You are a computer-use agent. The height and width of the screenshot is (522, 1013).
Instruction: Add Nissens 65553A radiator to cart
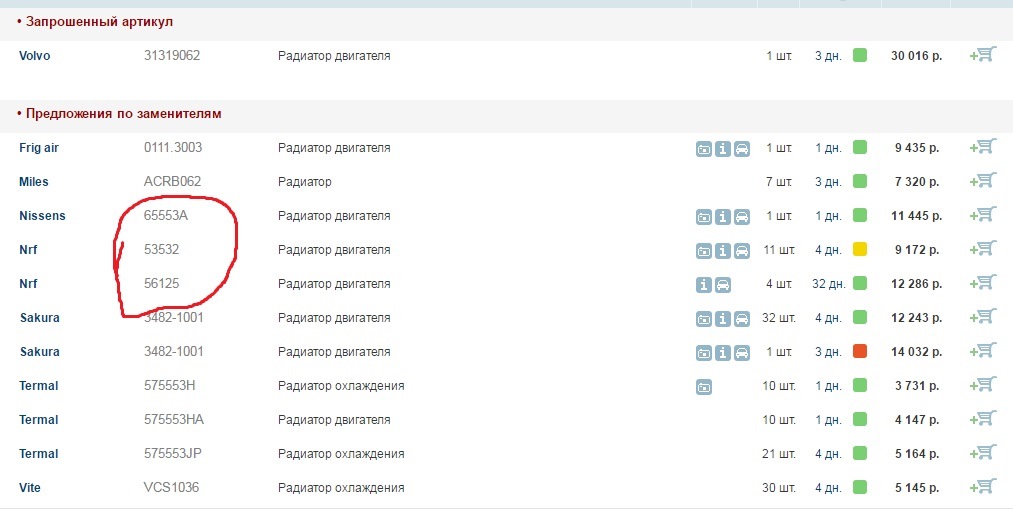pyautogui.click(x=983, y=215)
